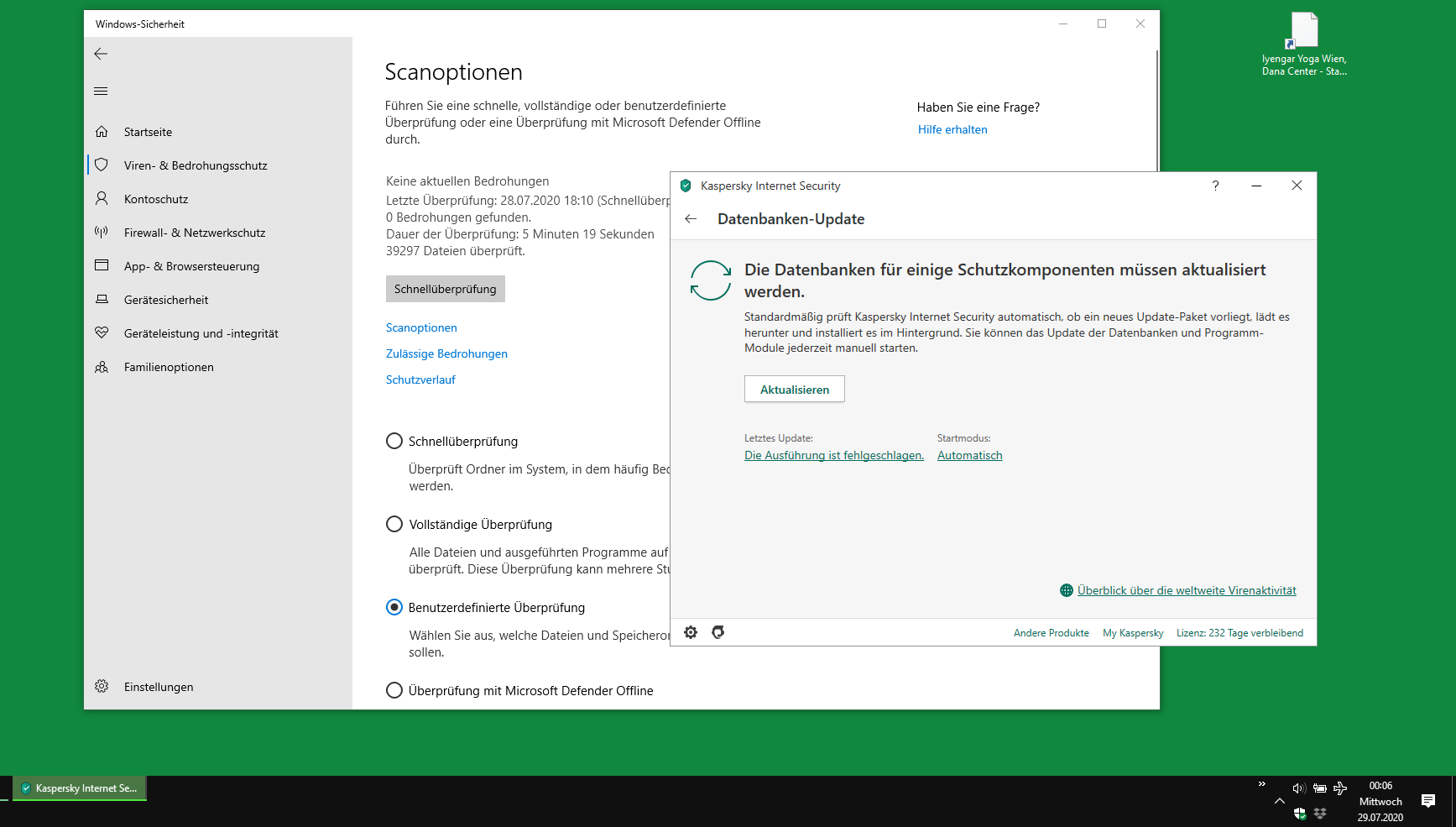Open Windows Security tray shield icon
1456x827 pixels.
(1300, 813)
